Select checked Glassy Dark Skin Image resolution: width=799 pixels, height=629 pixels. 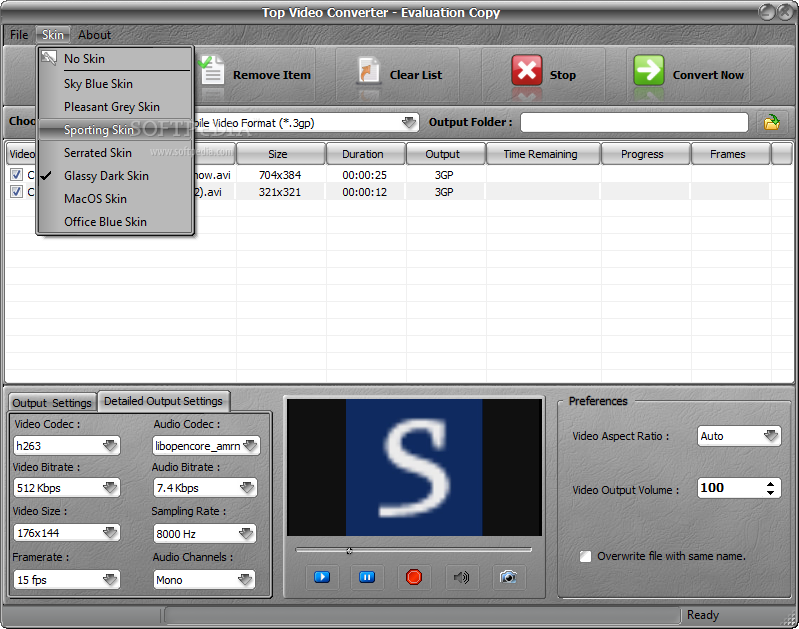point(115,175)
